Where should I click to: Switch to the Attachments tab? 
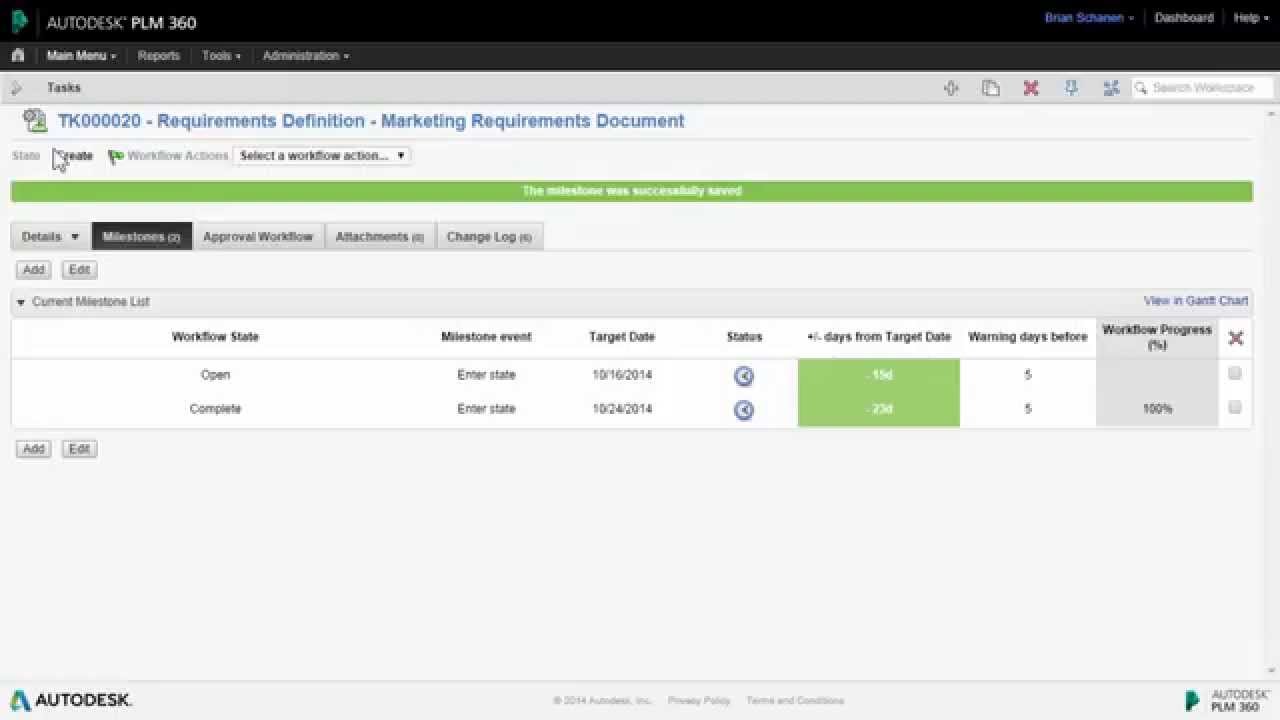click(380, 237)
